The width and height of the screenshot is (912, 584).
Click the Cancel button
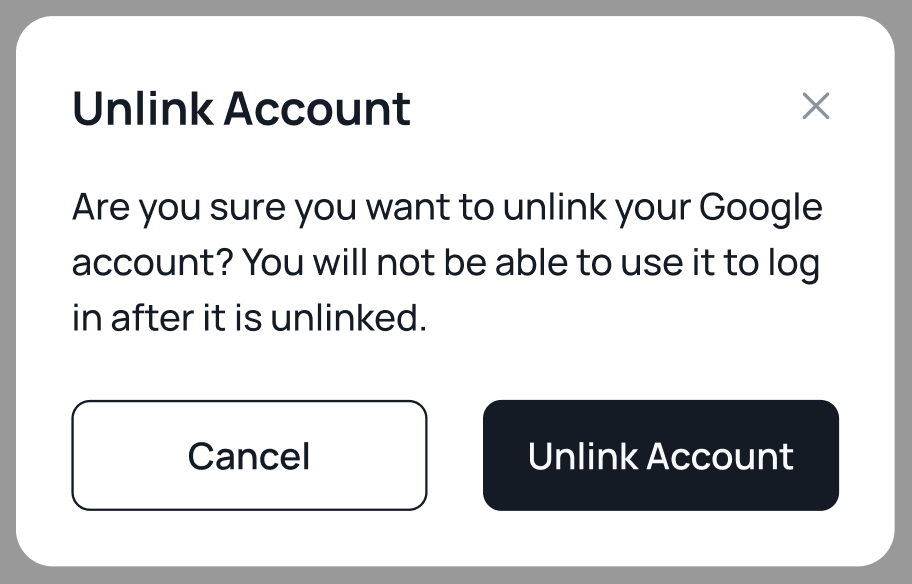pyautogui.click(x=249, y=456)
